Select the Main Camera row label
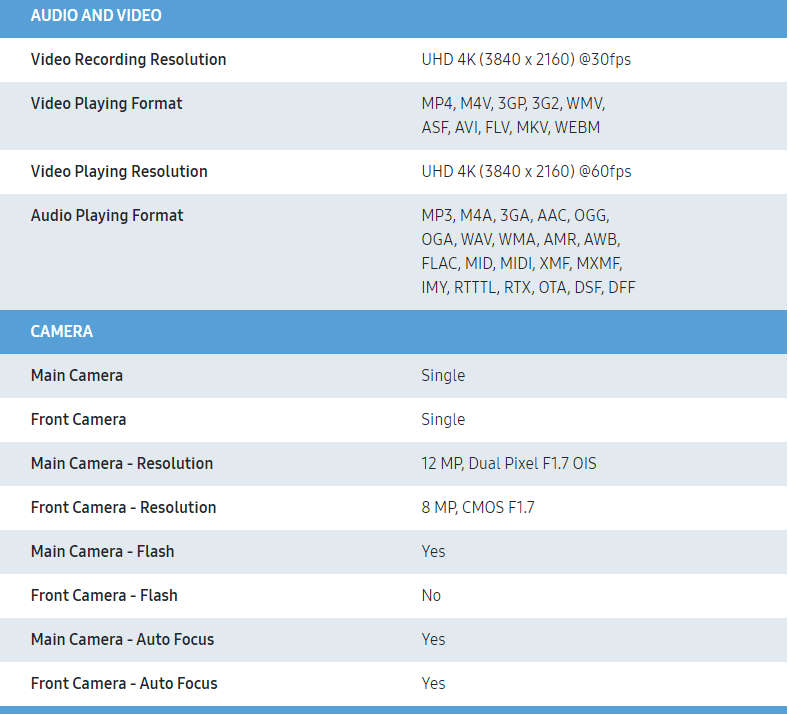The height and width of the screenshot is (714, 789). coord(77,375)
